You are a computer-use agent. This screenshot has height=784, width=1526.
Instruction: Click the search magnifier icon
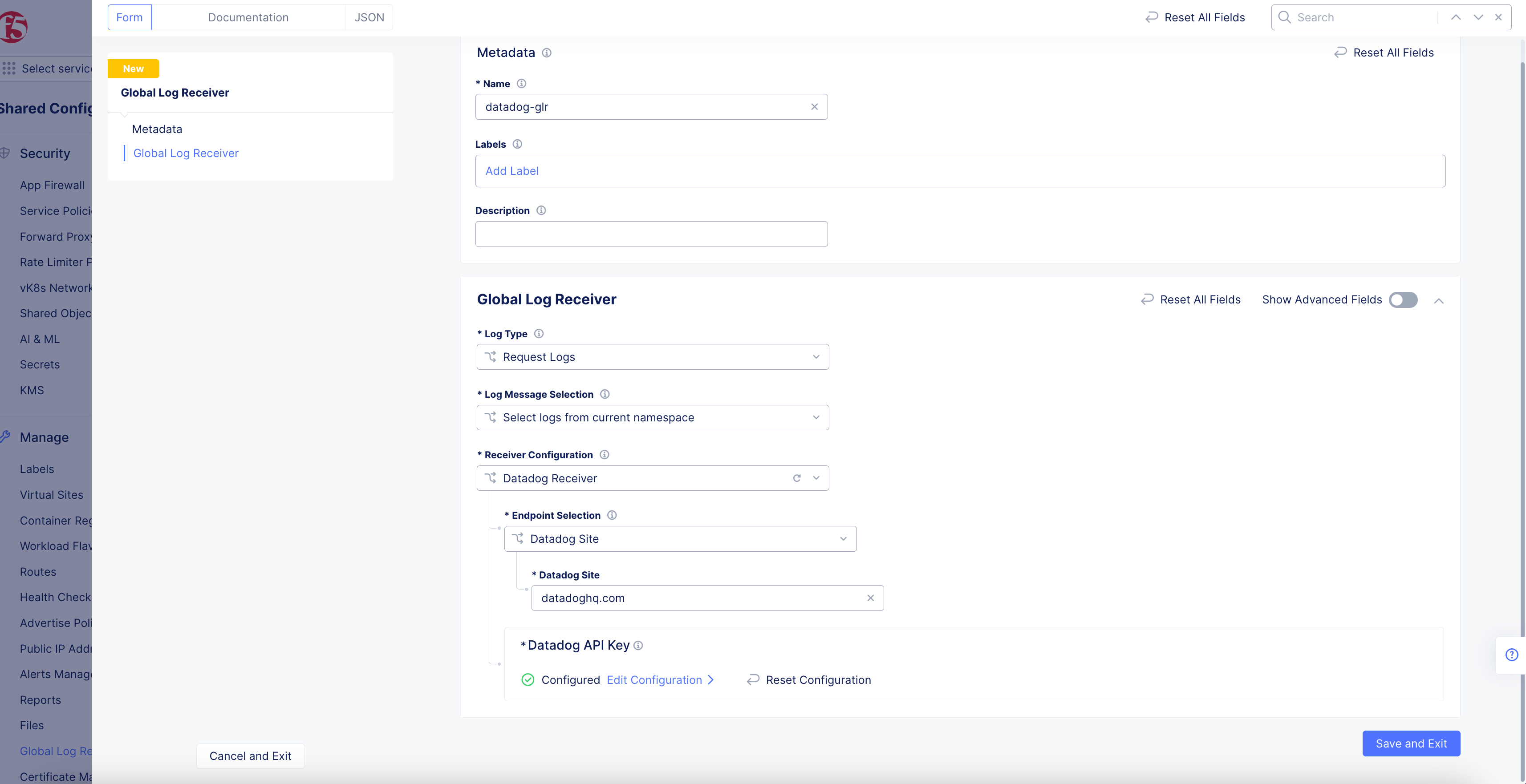click(x=1284, y=17)
